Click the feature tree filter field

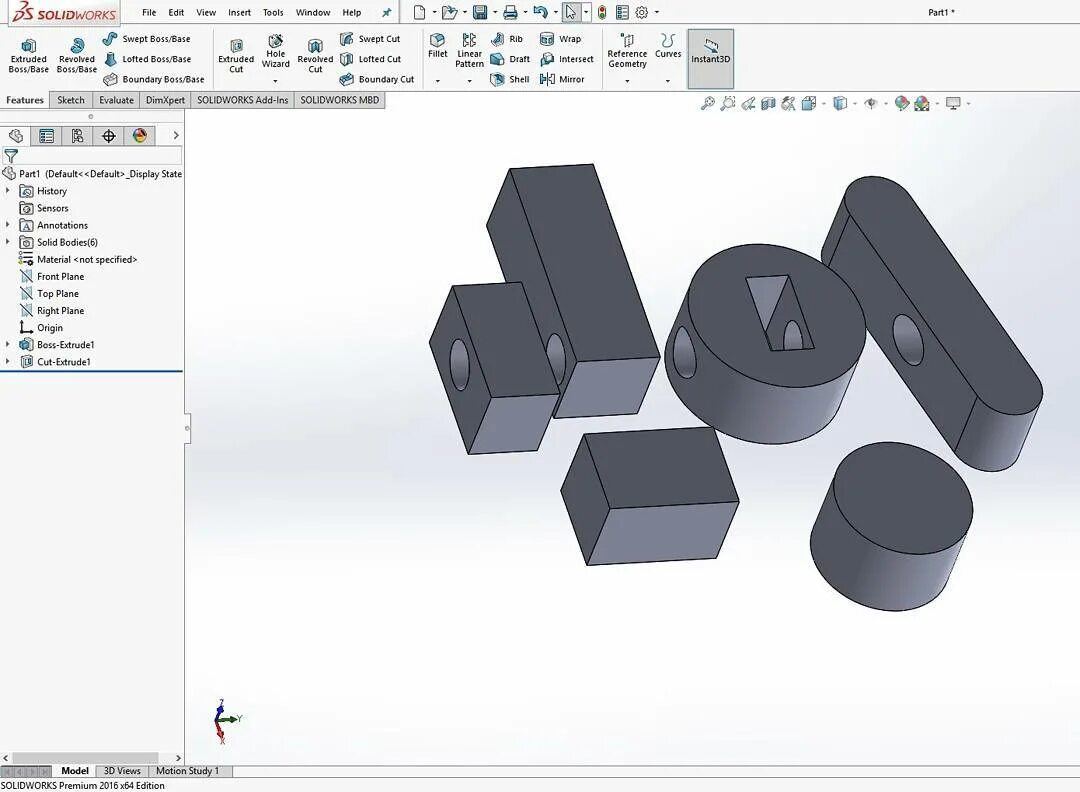[x=92, y=156]
